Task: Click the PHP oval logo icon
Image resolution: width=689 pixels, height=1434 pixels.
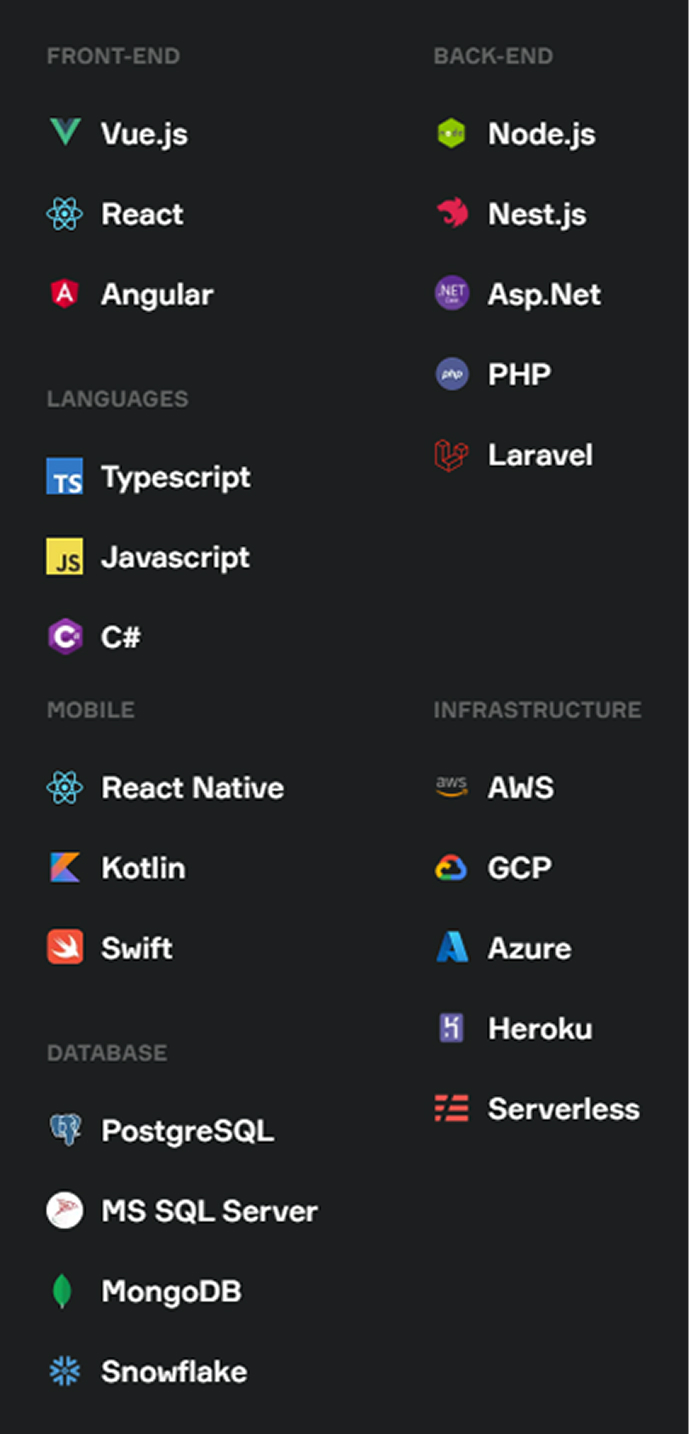Action: click(x=452, y=374)
